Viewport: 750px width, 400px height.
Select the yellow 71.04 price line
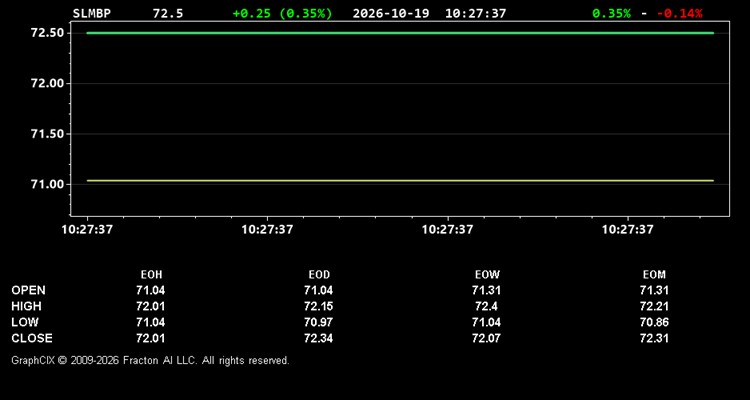(x=400, y=181)
